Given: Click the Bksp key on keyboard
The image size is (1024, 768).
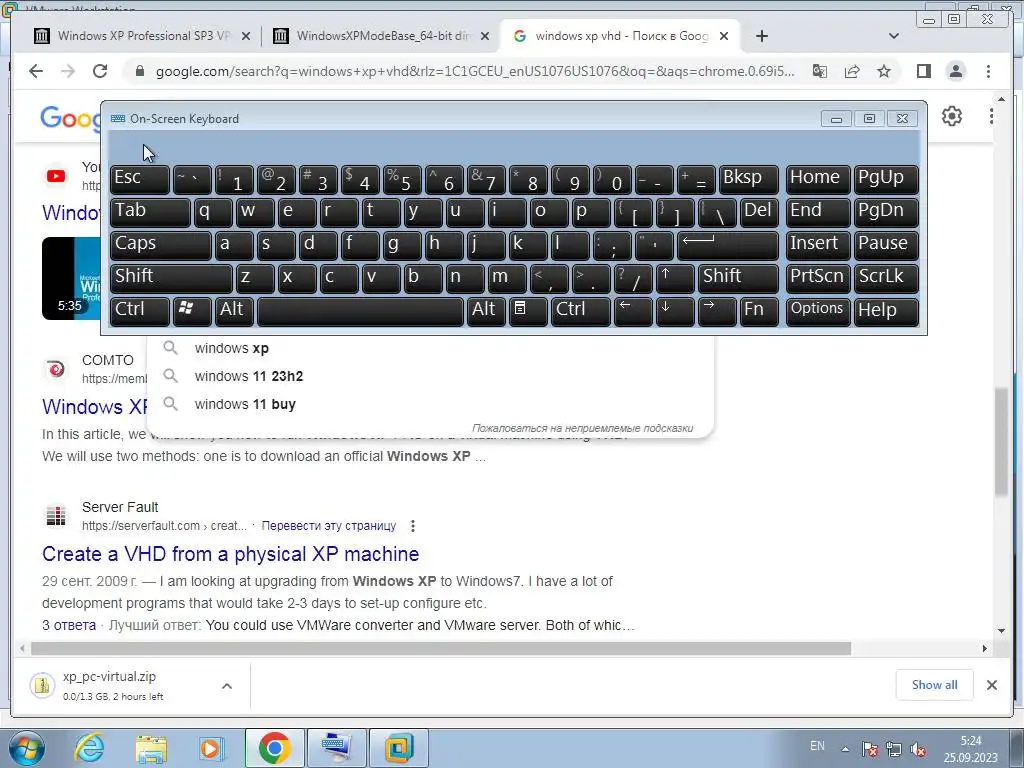Looking at the screenshot, I should pyautogui.click(x=749, y=179).
